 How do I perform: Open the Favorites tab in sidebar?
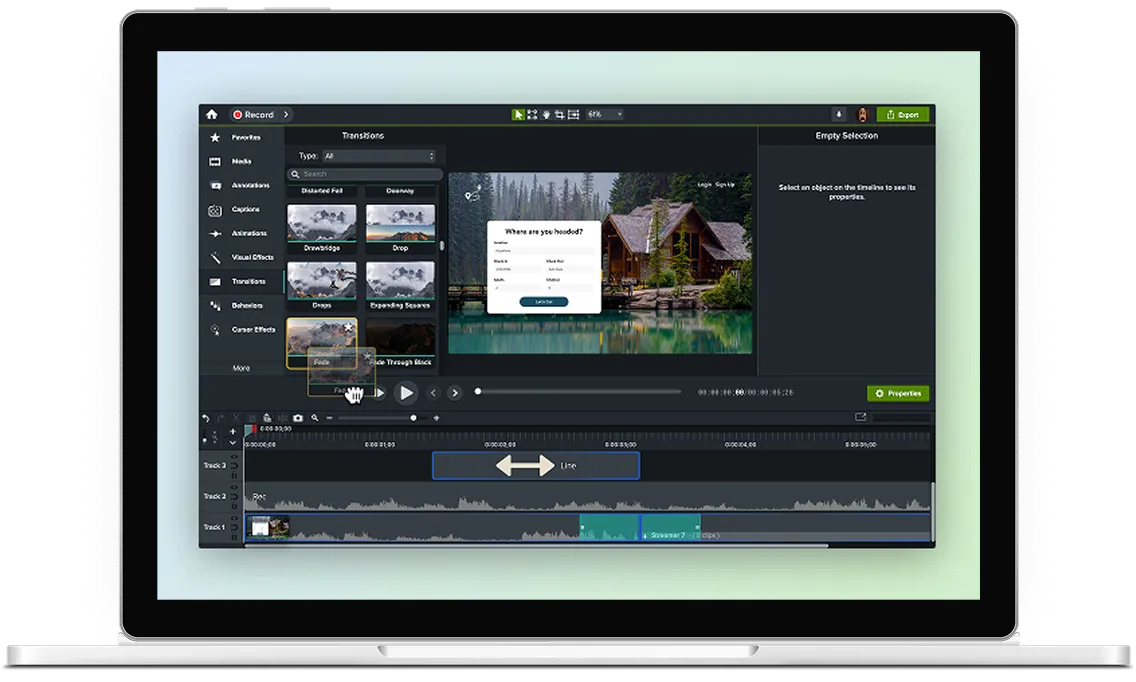242,137
